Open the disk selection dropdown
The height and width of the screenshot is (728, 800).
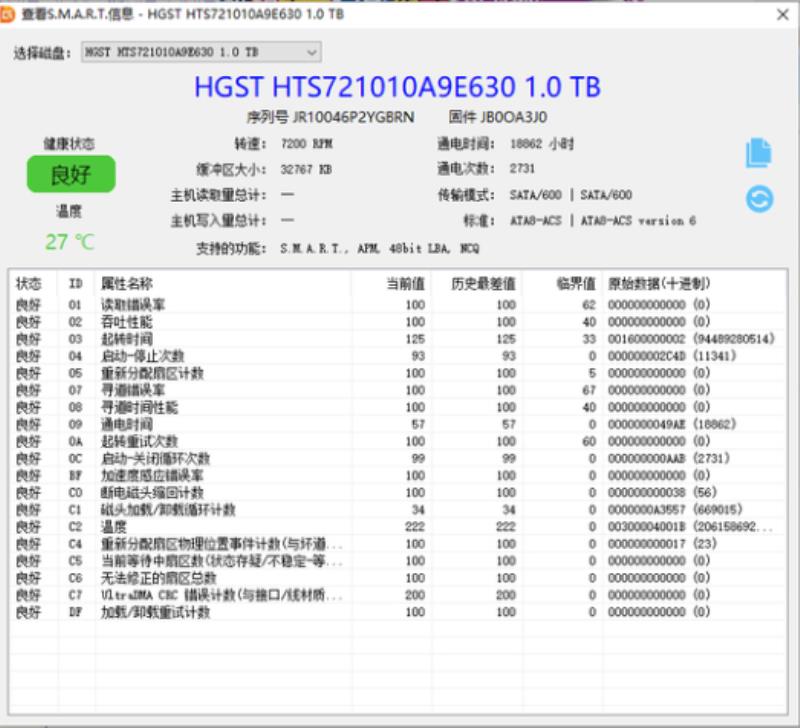click(x=201, y=52)
